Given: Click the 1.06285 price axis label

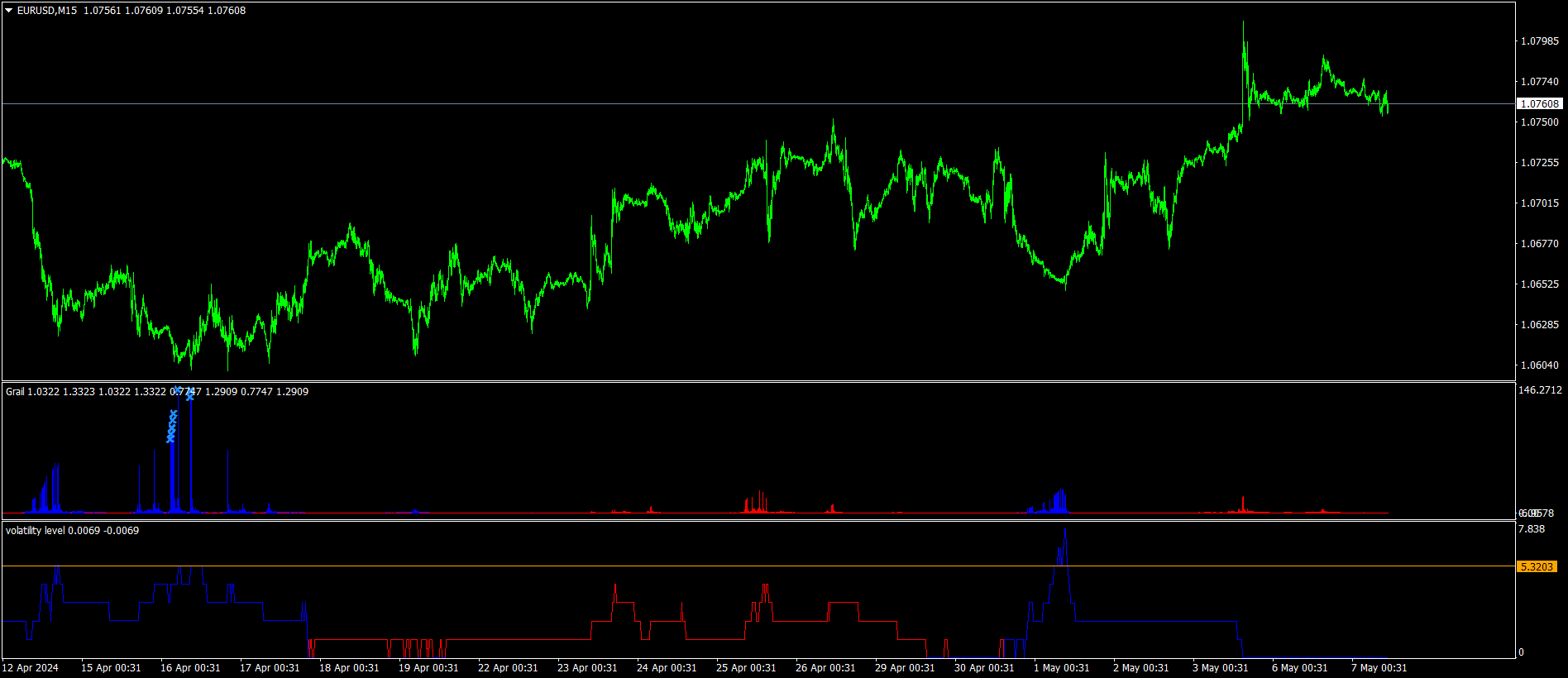Looking at the screenshot, I should coord(1540,325).
